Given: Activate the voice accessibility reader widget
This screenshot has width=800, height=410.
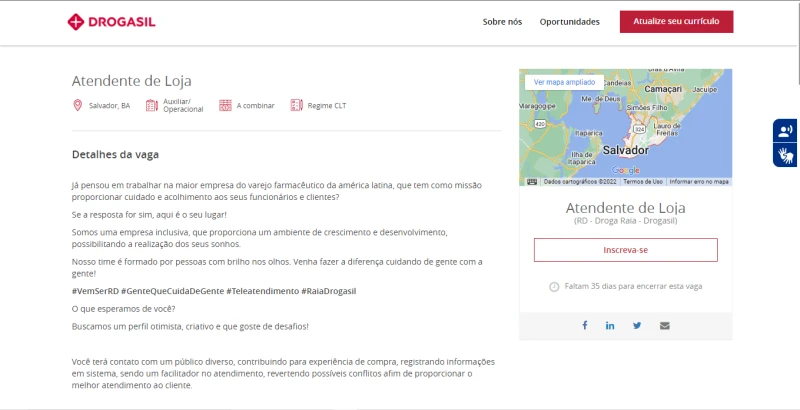Looking at the screenshot, I should pyautogui.click(x=785, y=131).
